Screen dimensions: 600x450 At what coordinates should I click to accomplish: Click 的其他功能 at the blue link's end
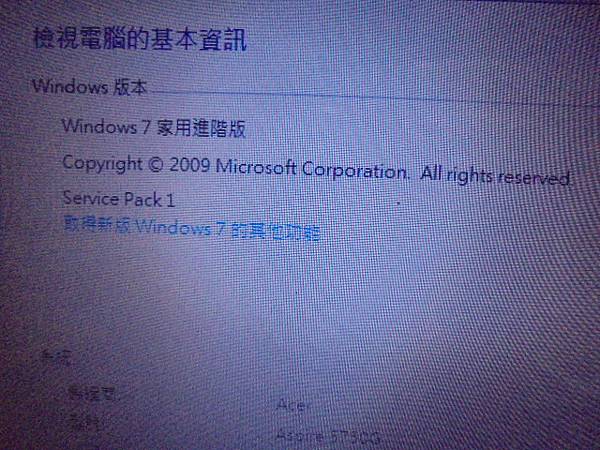[x=276, y=232]
